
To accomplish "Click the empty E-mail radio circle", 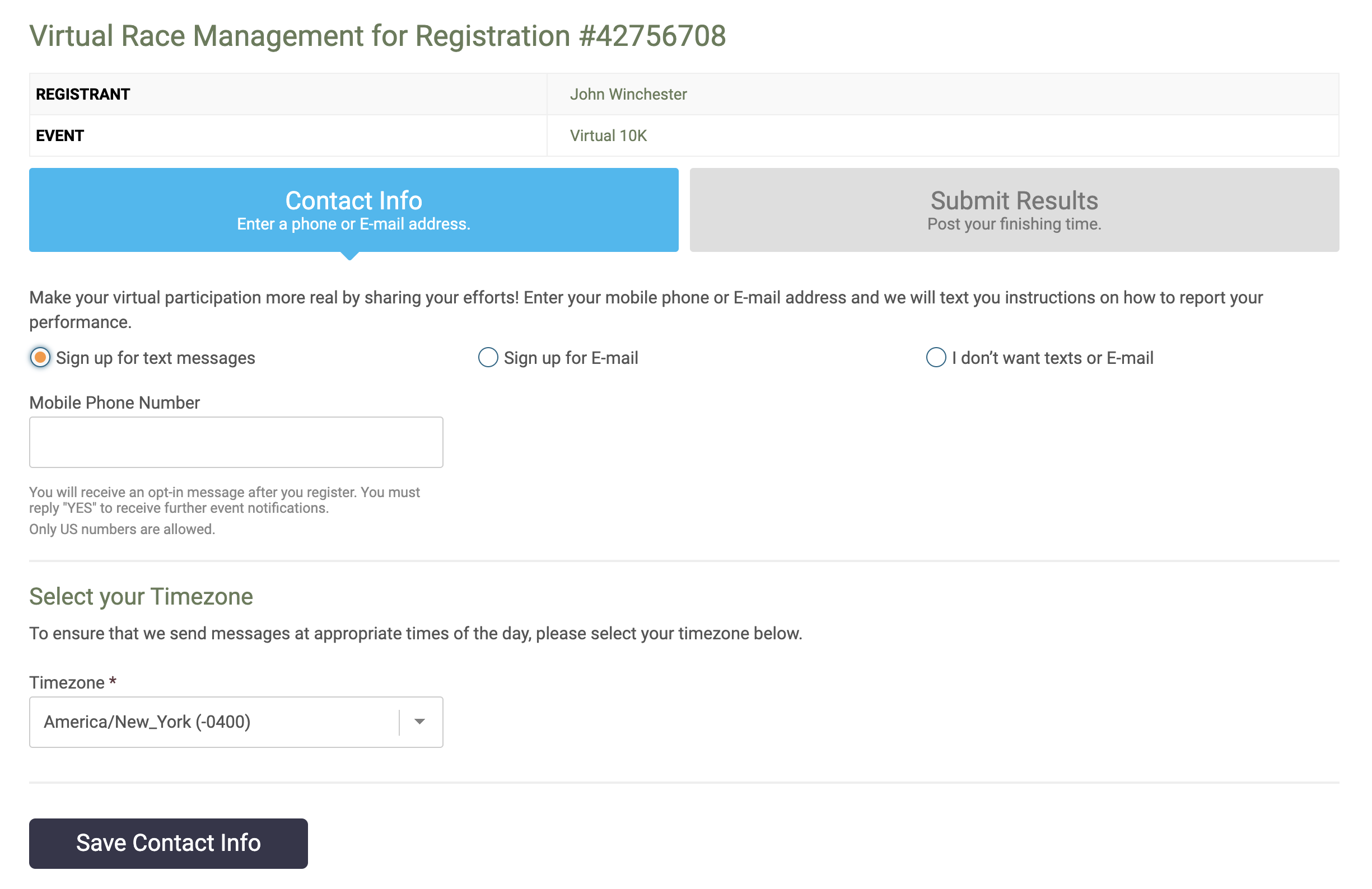I will [488, 357].
